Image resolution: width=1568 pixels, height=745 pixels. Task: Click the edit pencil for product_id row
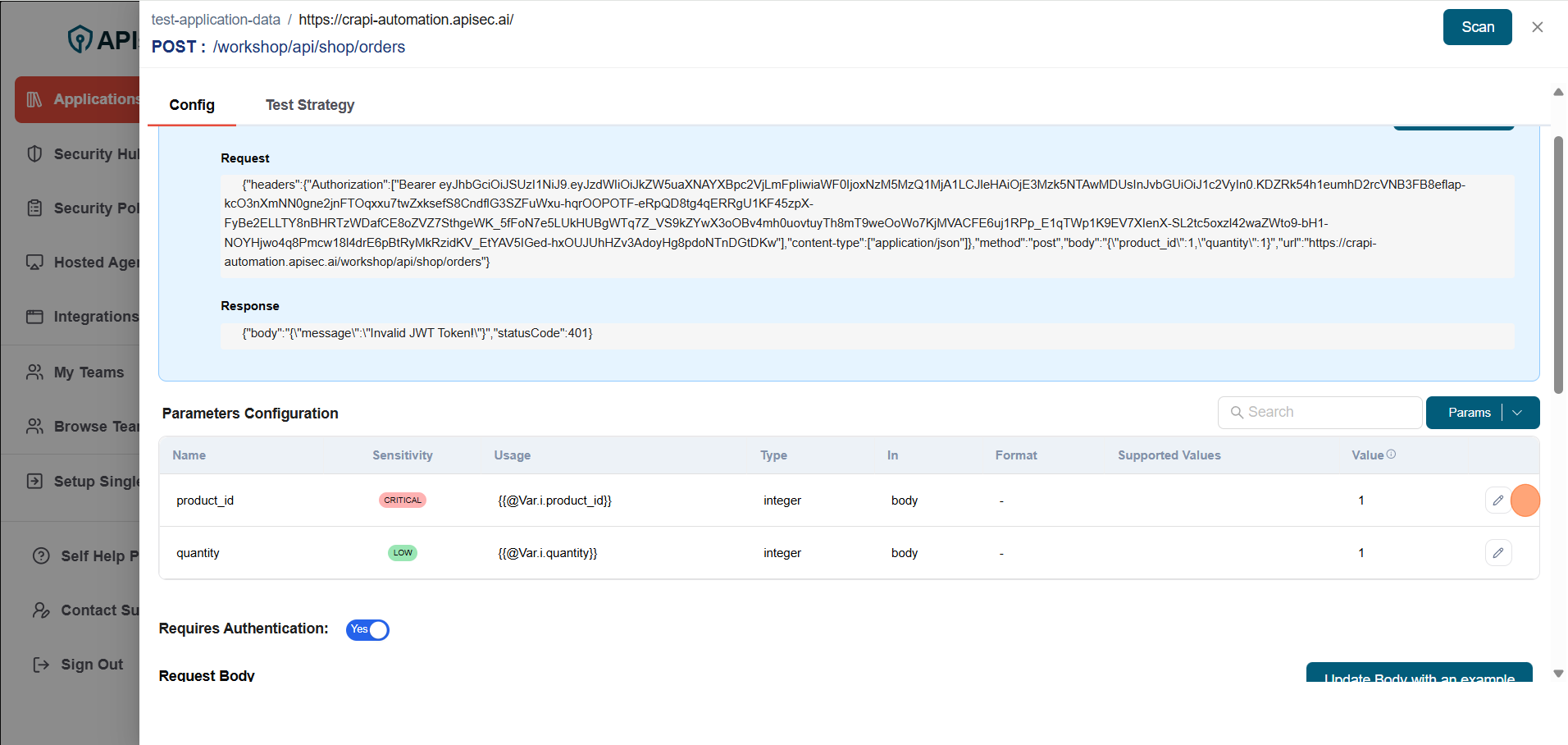(1497, 500)
